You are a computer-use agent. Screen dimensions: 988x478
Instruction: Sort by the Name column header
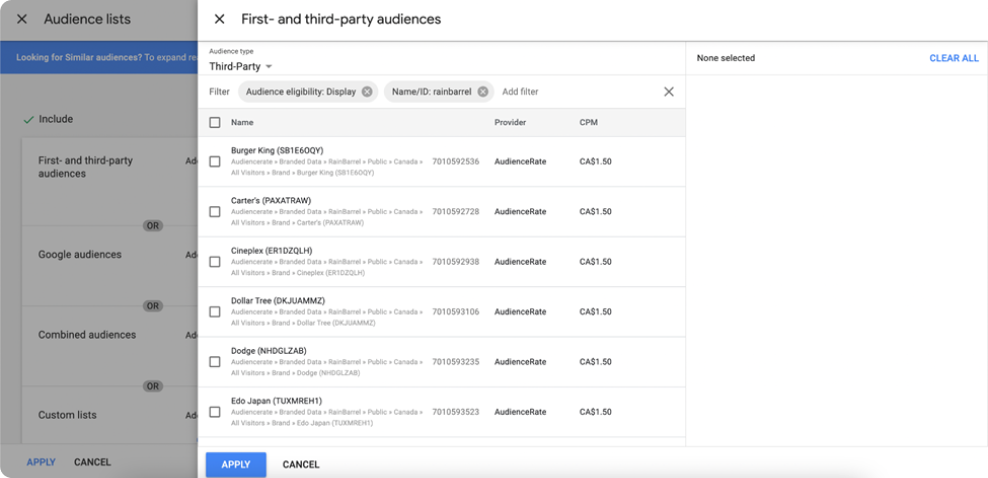pos(242,123)
